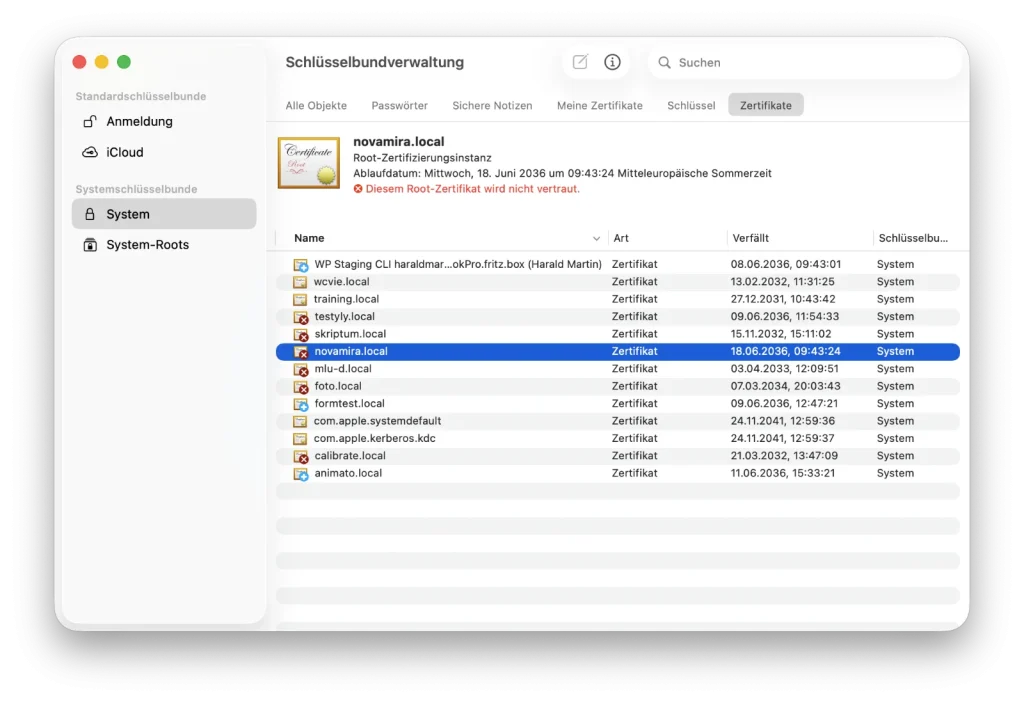Select novamira.local name in highlighted row

(351, 352)
